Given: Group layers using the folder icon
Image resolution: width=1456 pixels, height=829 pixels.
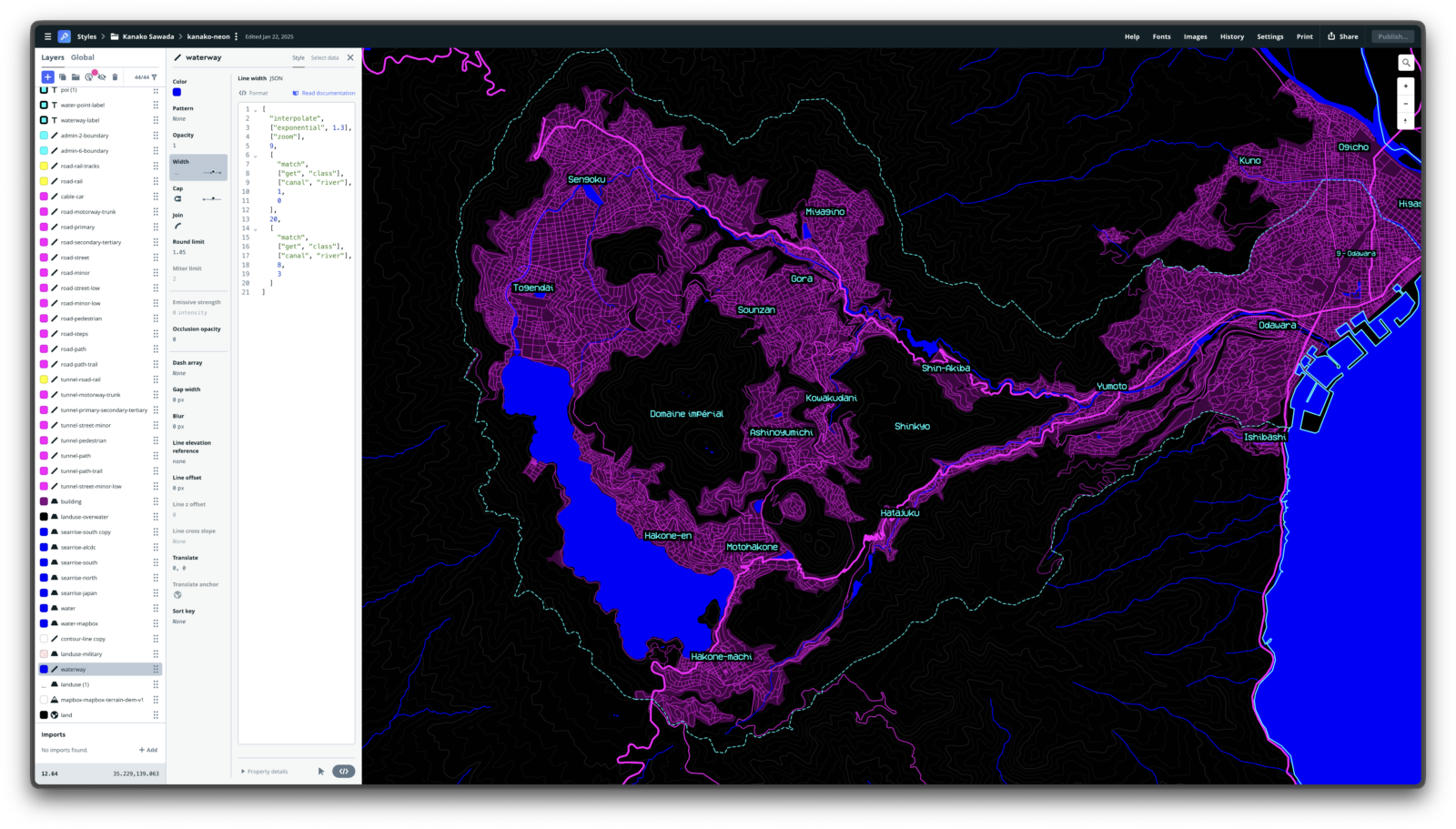Looking at the screenshot, I should click(75, 77).
